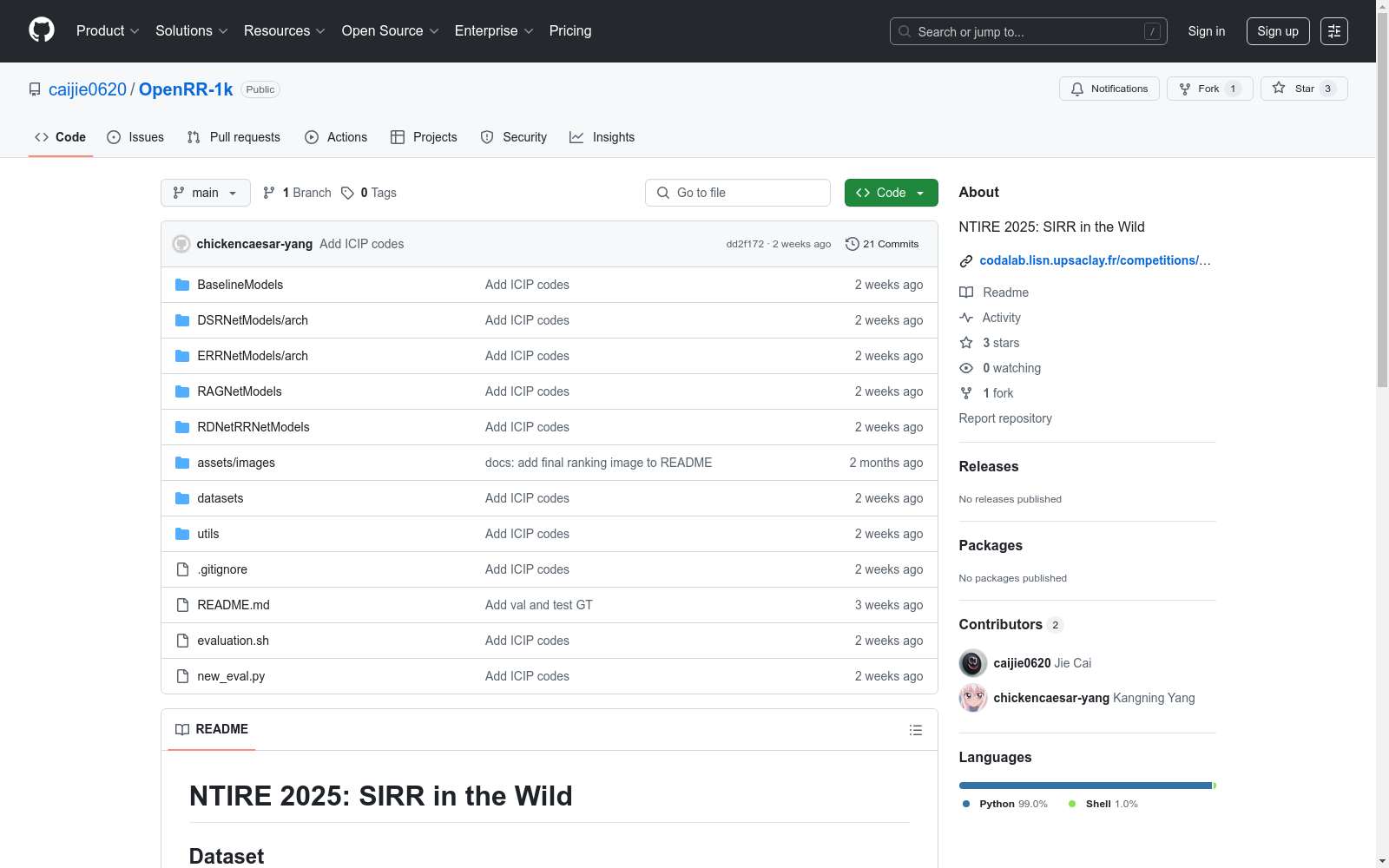Open the dd2f172 commit hash link
The width and height of the screenshot is (1389, 868).
coord(745,244)
